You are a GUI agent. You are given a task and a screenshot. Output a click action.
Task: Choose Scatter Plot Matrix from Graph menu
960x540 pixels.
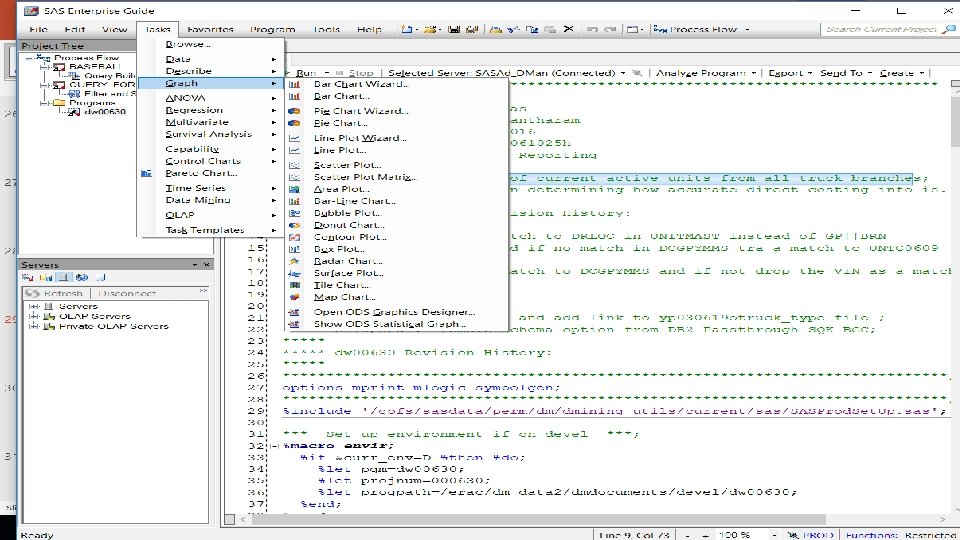tap(364, 177)
